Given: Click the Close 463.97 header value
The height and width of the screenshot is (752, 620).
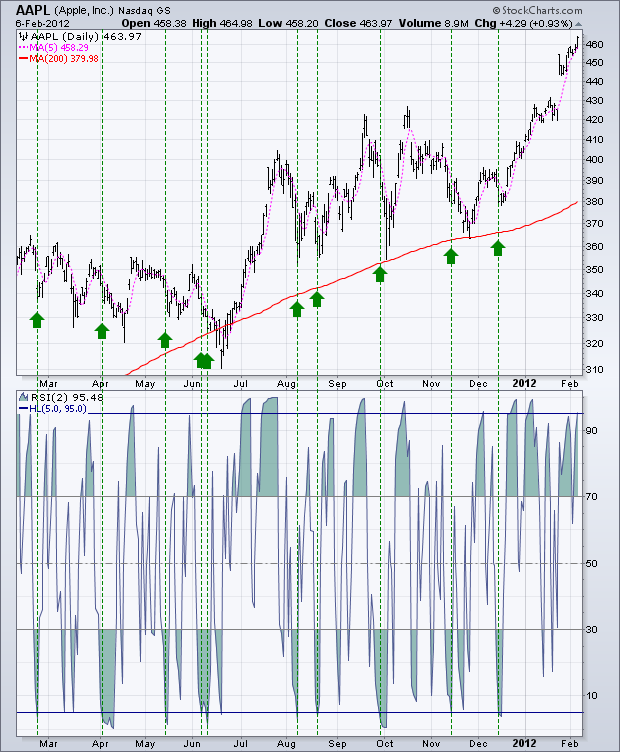Looking at the screenshot, I should click(x=358, y=24).
